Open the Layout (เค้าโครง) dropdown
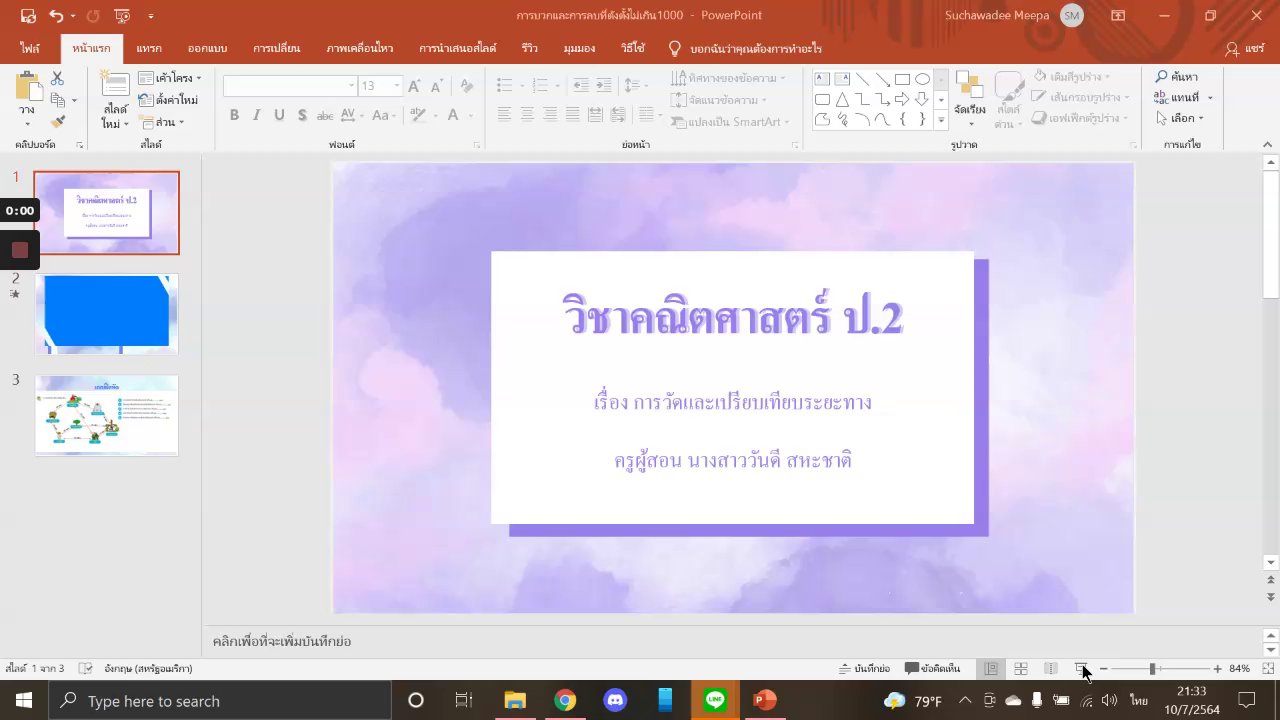The image size is (1280, 720). [x=170, y=78]
